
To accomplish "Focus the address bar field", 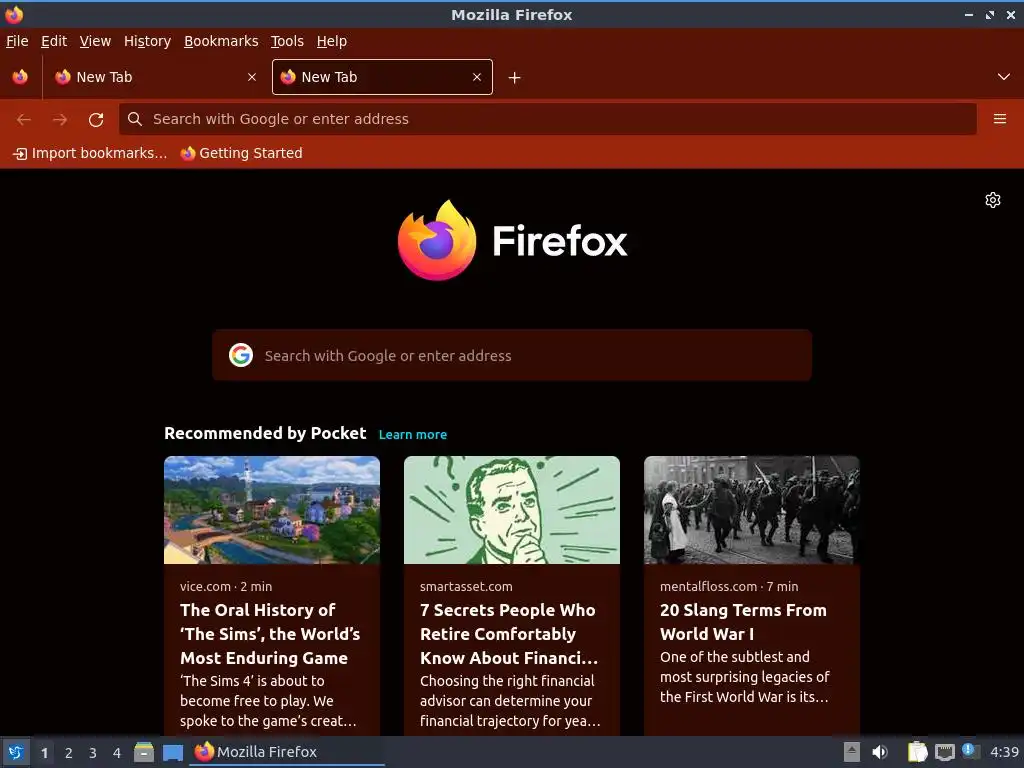I will click(547, 119).
